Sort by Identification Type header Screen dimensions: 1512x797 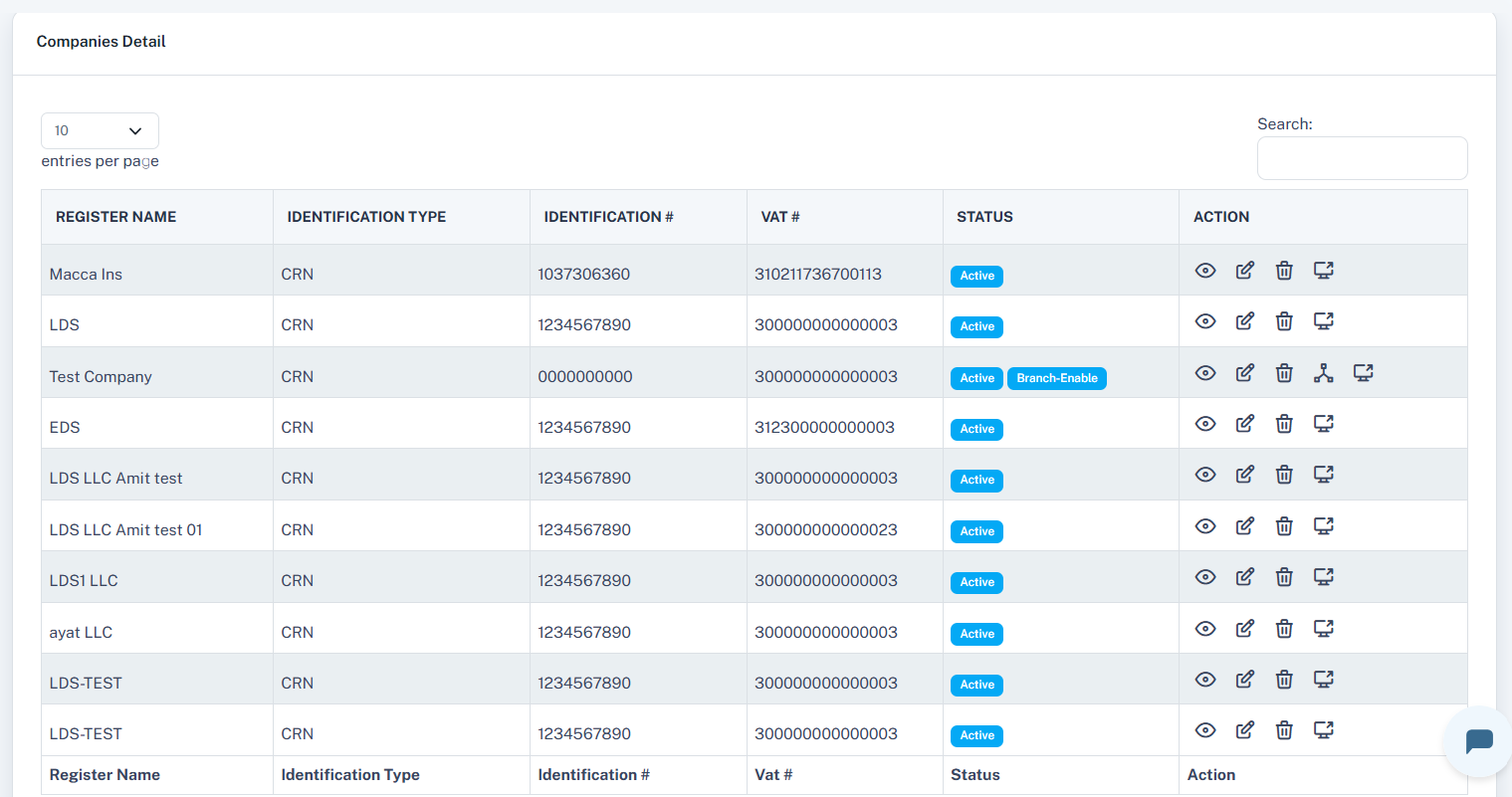(366, 217)
